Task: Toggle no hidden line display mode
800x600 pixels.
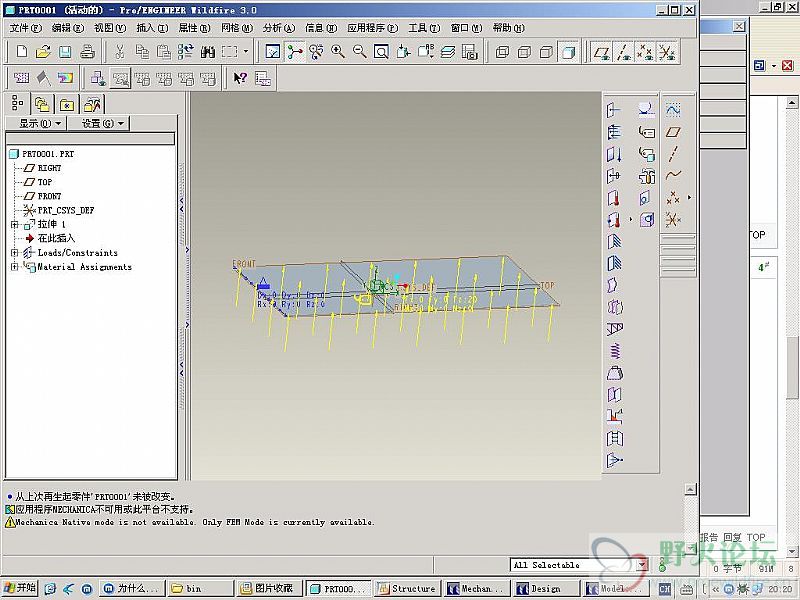Action: pos(546,52)
